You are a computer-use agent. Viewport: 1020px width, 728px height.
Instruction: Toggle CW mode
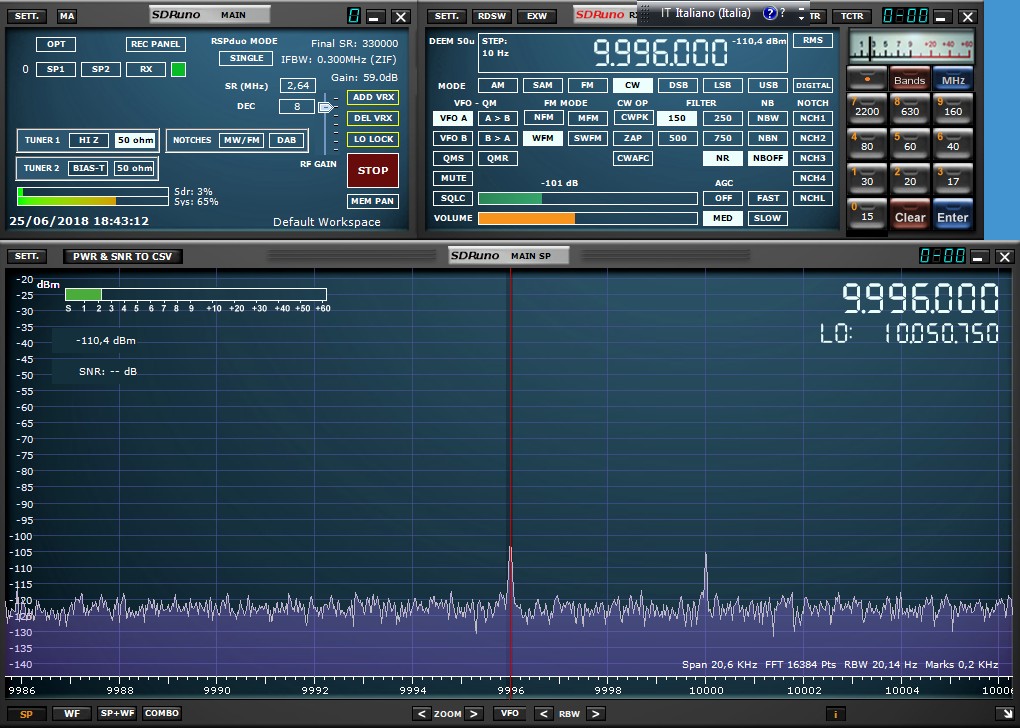click(x=632, y=85)
